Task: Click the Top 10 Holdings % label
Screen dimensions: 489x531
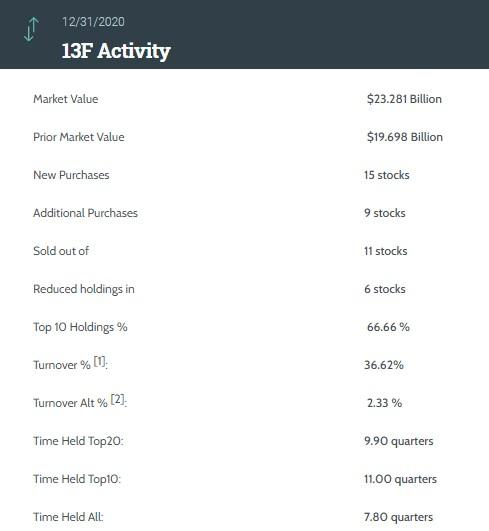Action: [80, 327]
